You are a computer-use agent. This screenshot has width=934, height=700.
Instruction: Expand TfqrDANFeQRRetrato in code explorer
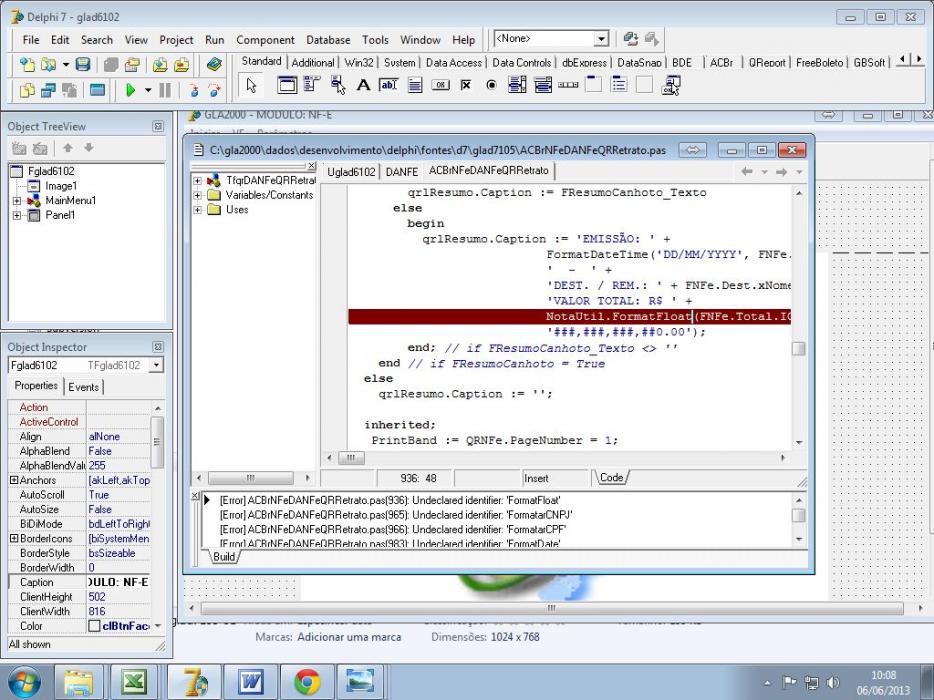point(198,180)
